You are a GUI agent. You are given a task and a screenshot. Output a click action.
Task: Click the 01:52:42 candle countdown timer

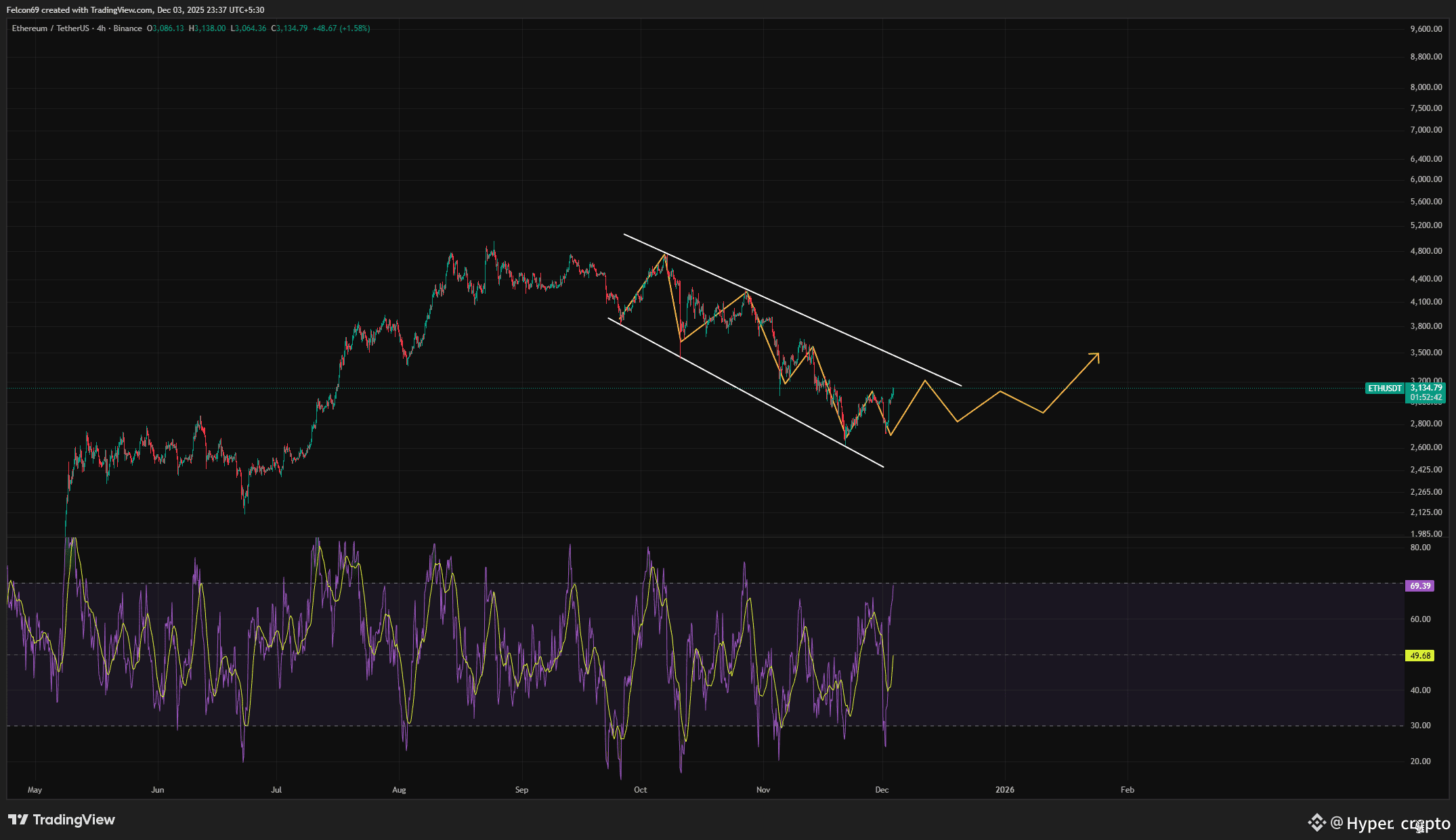click(x=1426, y=397)
